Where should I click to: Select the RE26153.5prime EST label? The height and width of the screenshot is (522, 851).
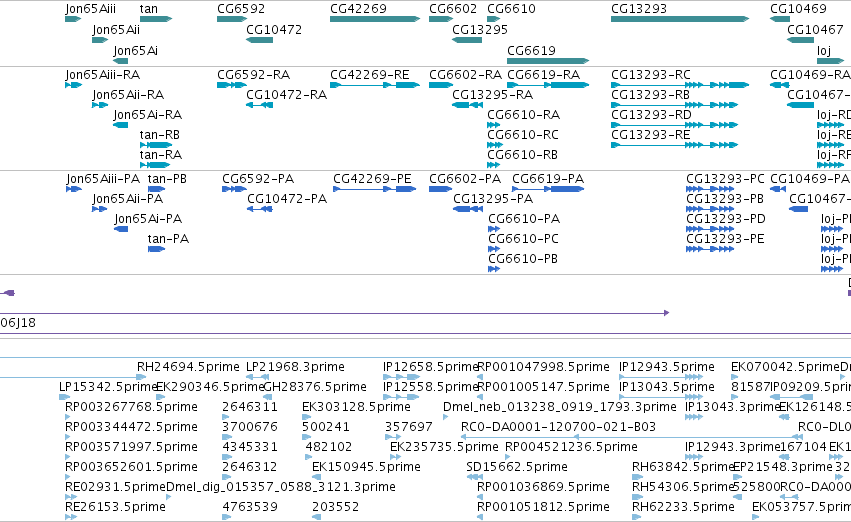tap(115, 507)
